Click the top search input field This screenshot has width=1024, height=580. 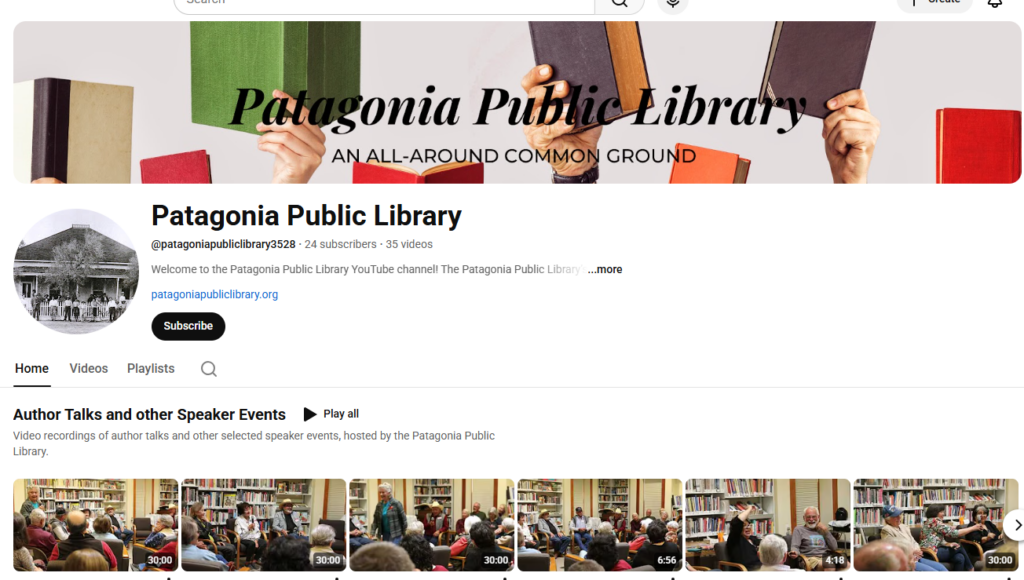click(384, 4)
